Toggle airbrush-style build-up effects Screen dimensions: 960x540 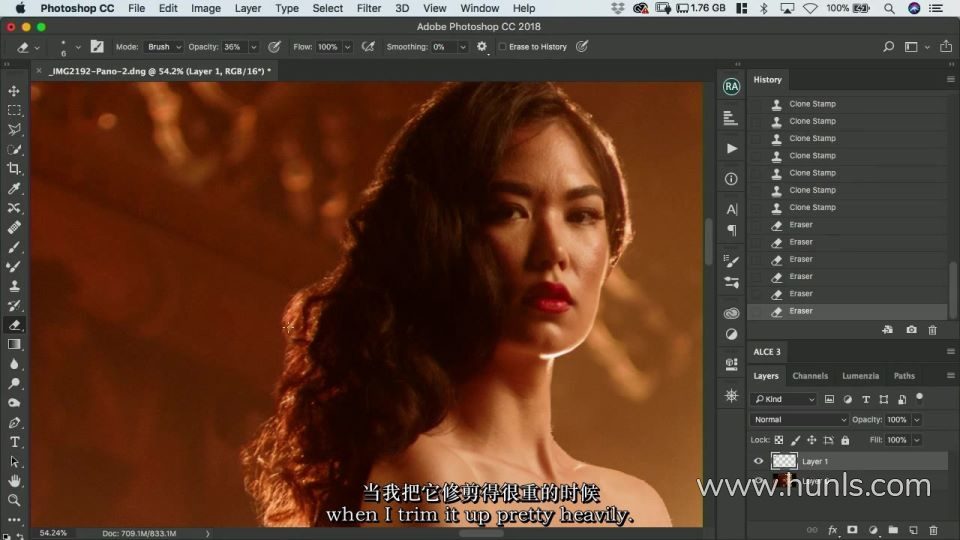(368, 47)
